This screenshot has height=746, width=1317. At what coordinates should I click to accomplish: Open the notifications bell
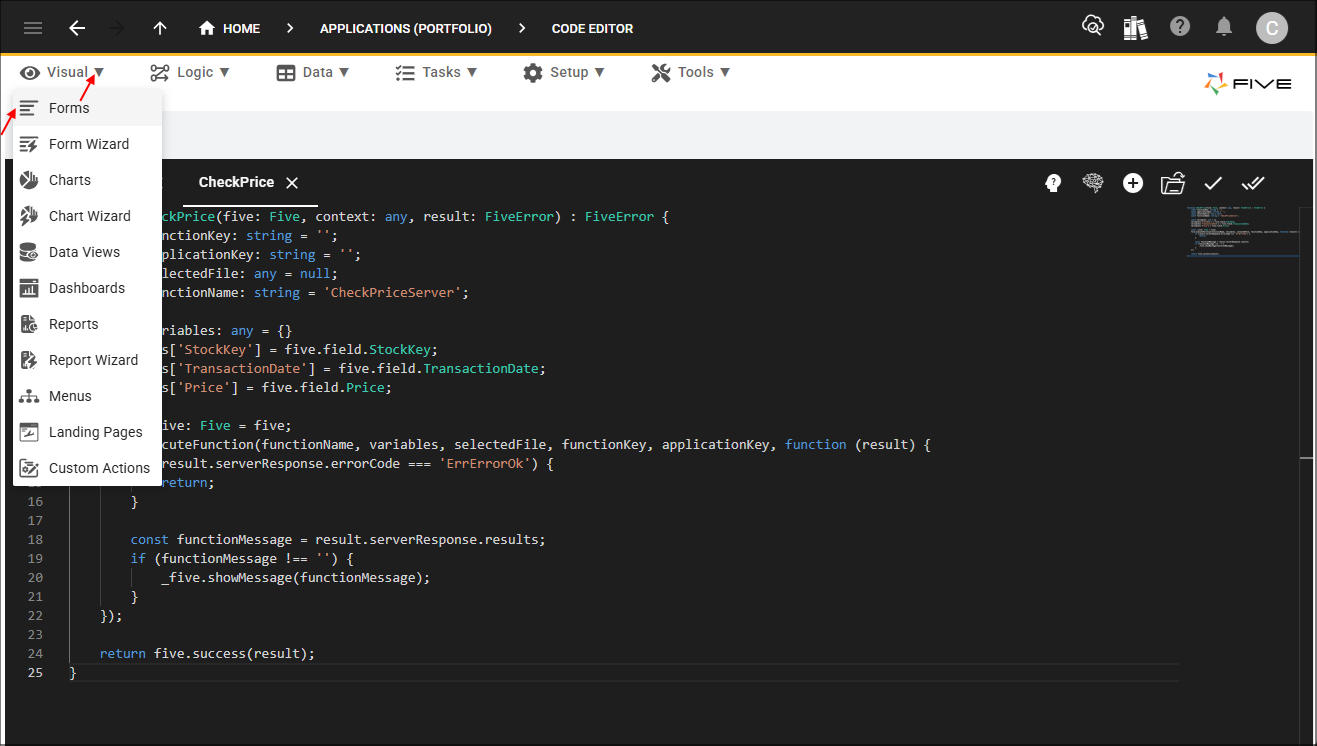[x=1224, y=27]
